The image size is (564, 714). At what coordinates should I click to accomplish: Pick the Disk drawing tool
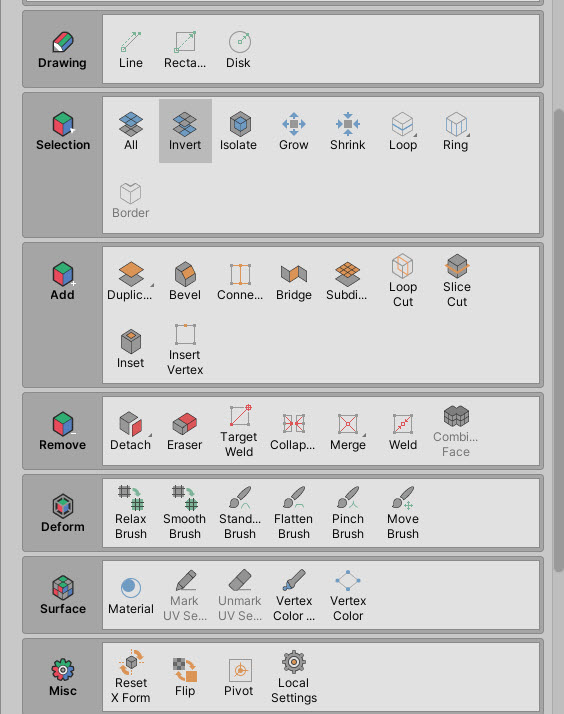239,50
